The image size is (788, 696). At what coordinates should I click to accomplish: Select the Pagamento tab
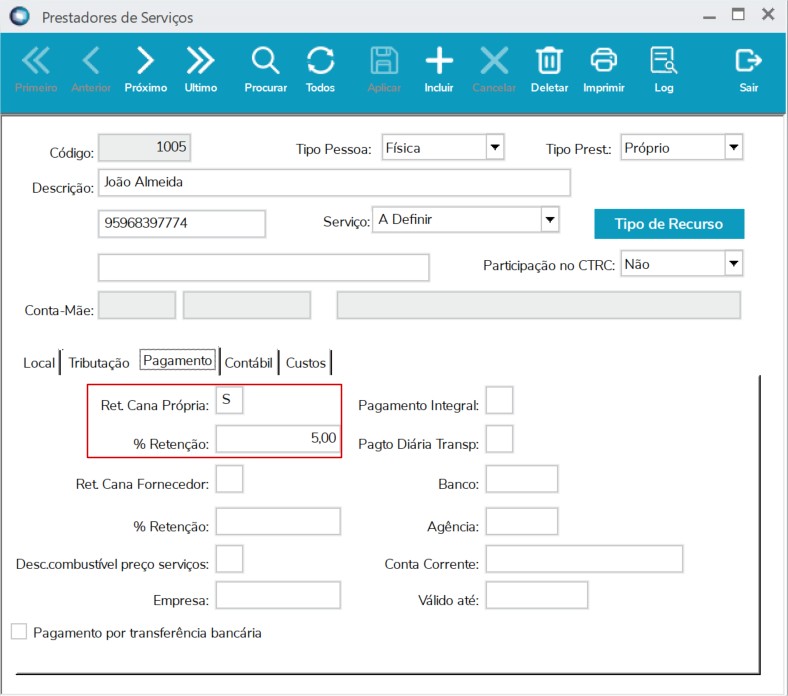click(177, 360)
